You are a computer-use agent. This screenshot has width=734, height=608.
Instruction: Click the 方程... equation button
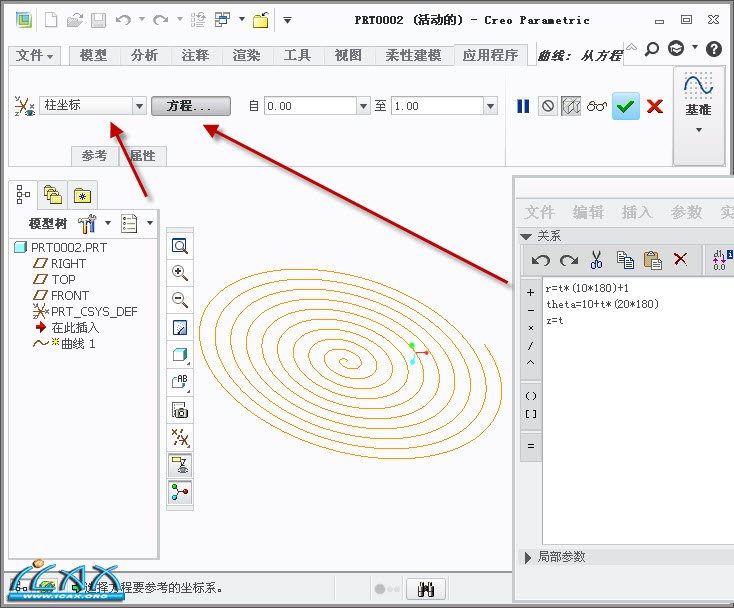pyautogui.click(x=191, y=106)
